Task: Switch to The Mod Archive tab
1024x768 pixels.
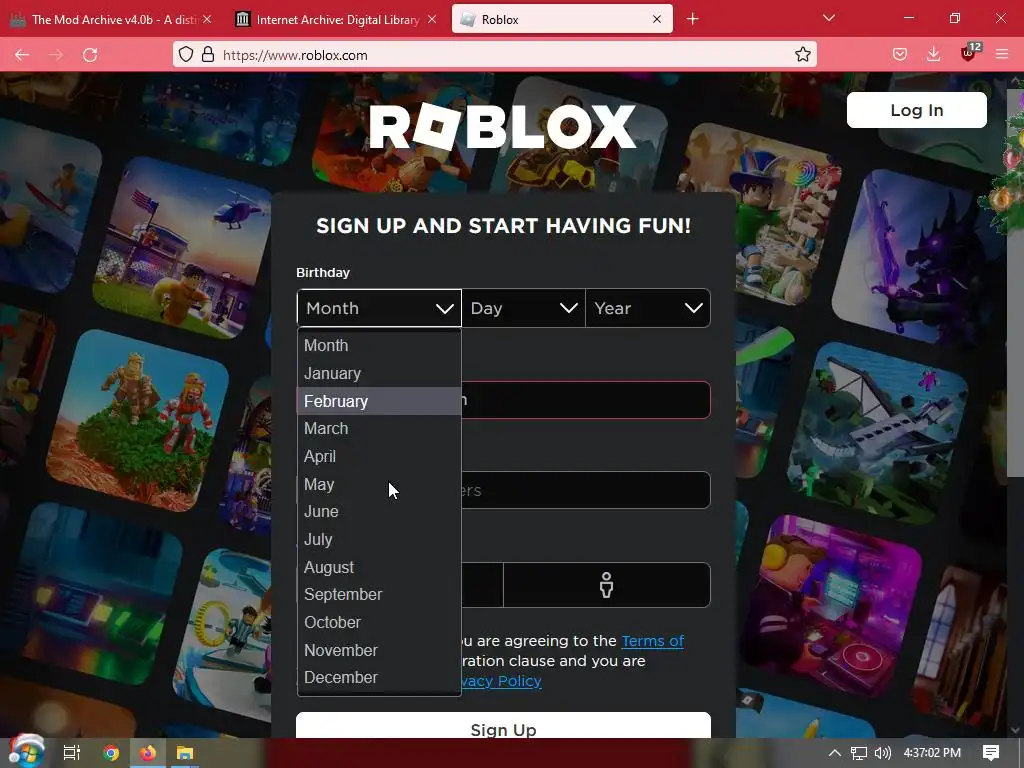Action: 111,20
